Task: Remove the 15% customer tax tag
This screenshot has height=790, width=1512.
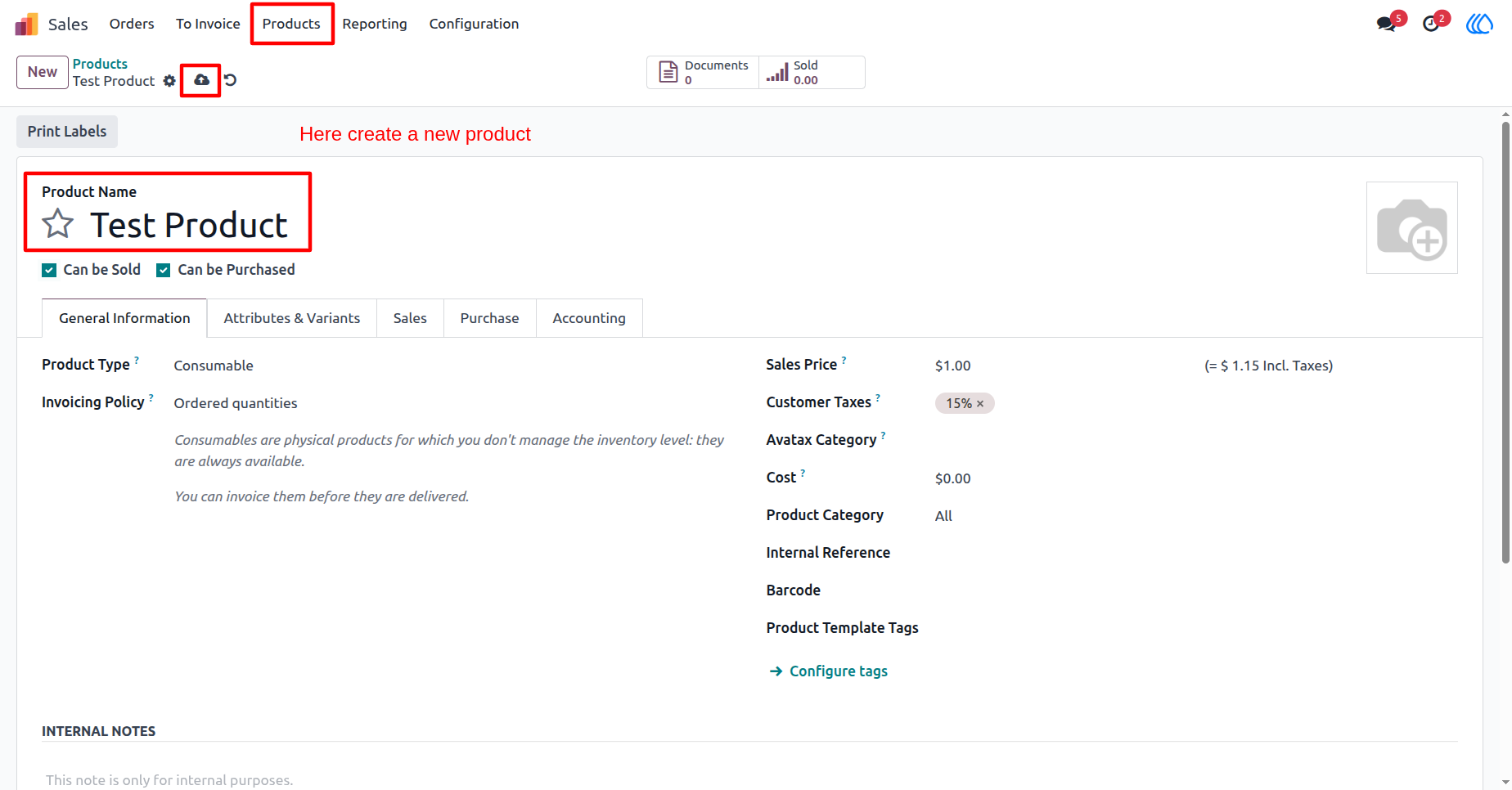Action: point(980,403)
